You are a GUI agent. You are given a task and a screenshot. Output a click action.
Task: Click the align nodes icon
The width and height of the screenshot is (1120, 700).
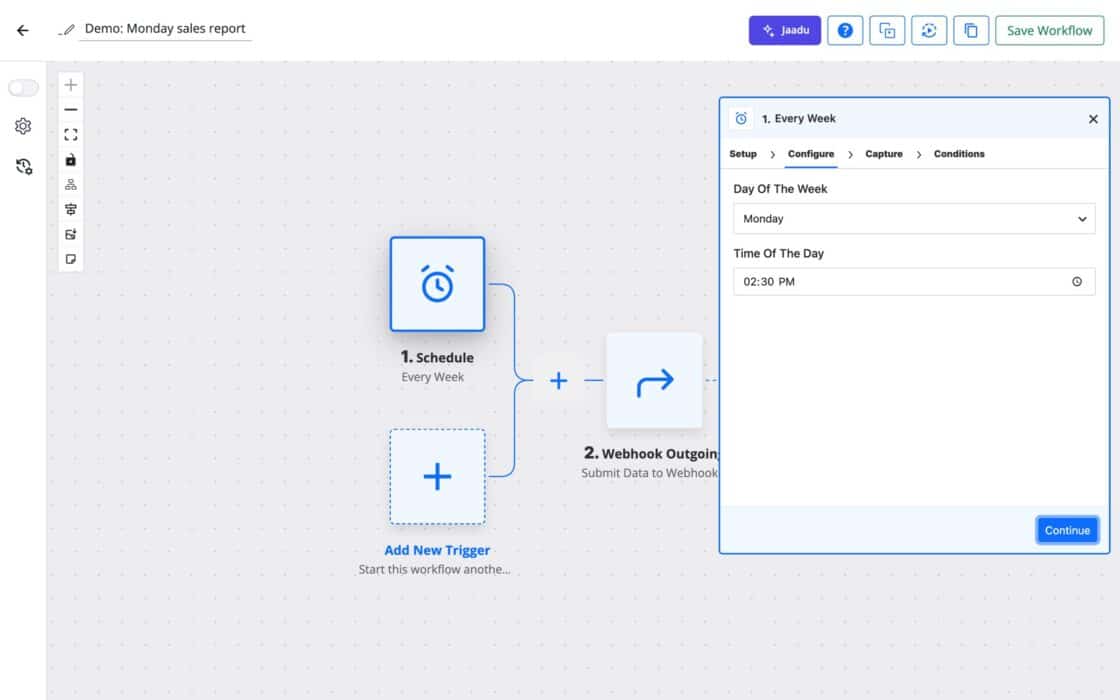(71, 209)
